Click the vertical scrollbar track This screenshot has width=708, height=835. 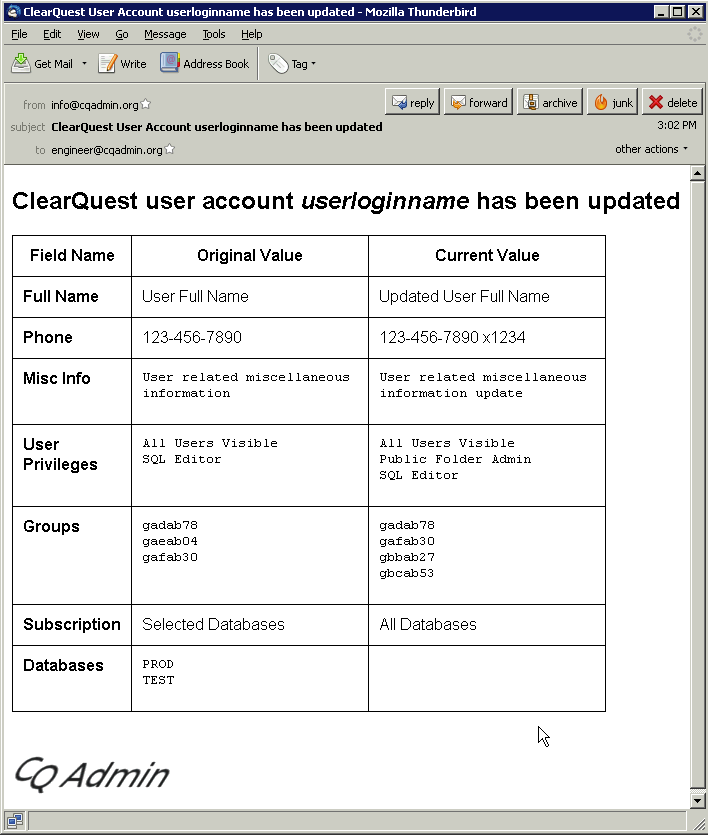(x=697, y=487)
